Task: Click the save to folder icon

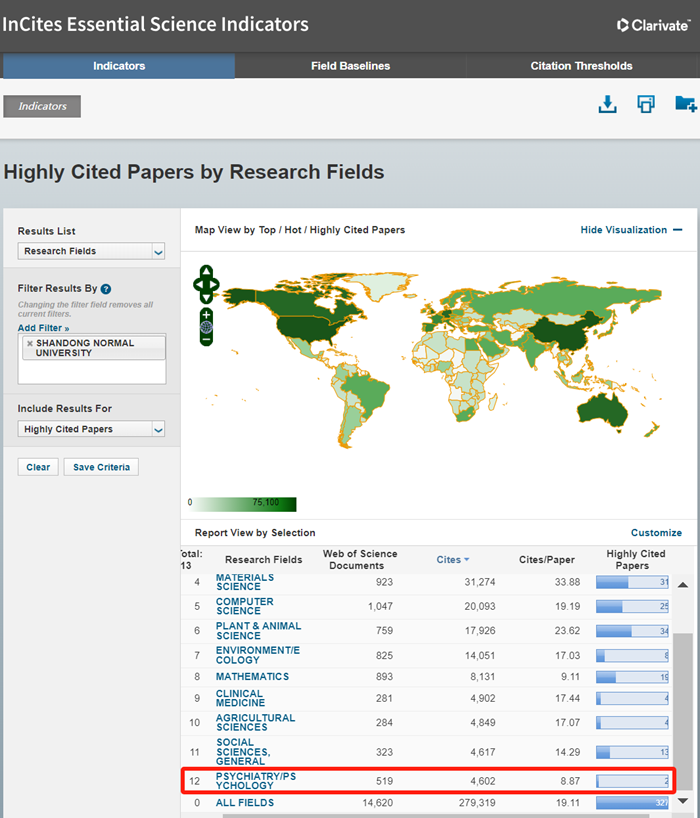Action: 685,104
